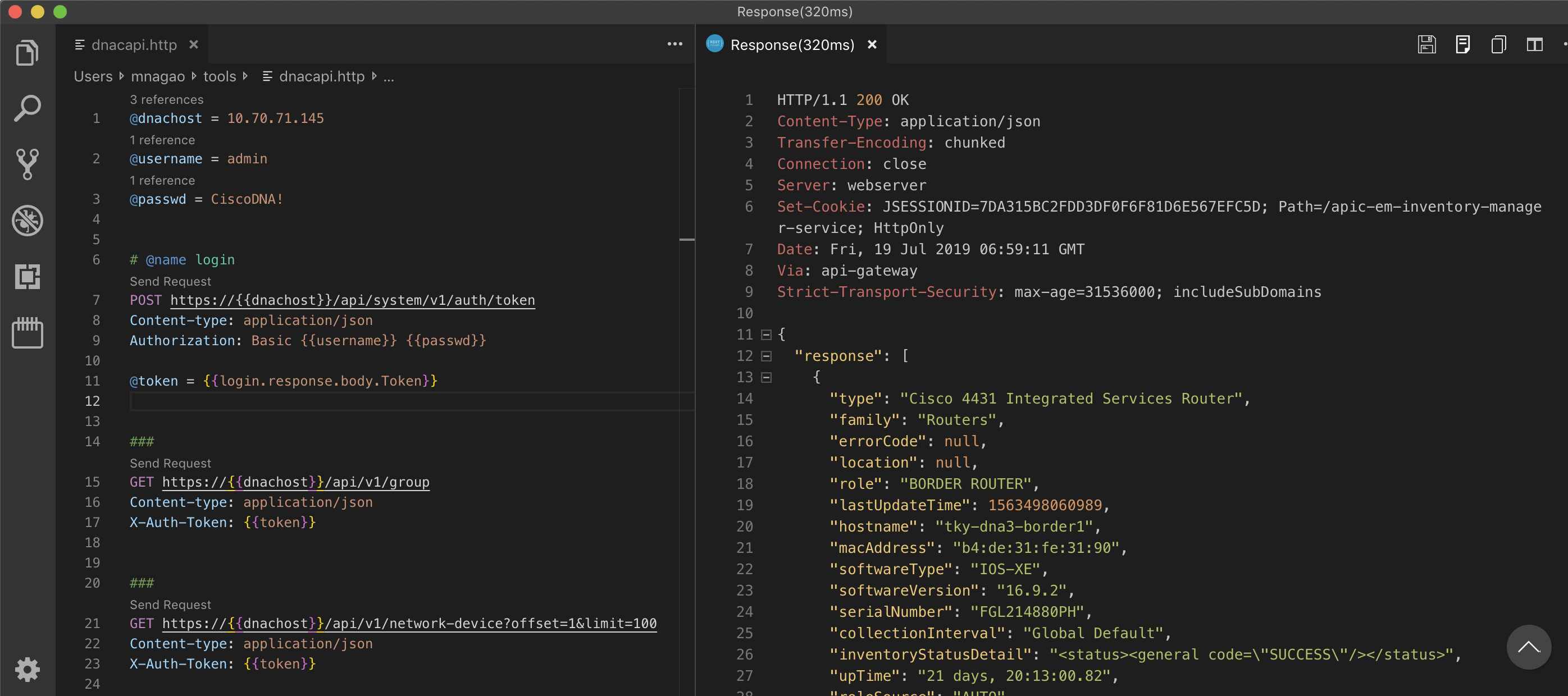Save response body via document icon
The height and width of the screenshot is (696, 1568).
(1464, 44)
